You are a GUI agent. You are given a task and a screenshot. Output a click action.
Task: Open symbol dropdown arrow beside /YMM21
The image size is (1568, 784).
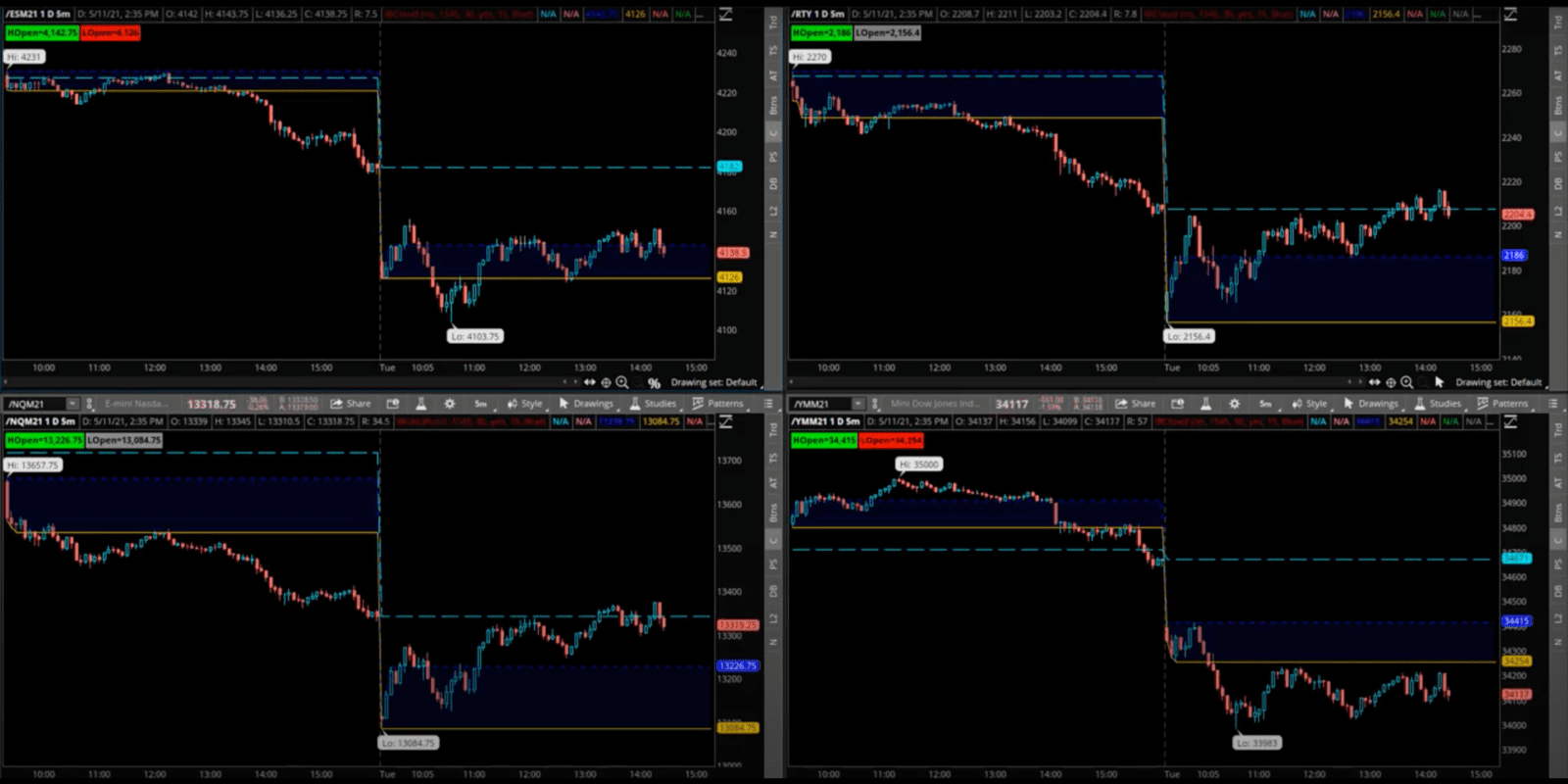pyautogui.click(x=857, y=404)
